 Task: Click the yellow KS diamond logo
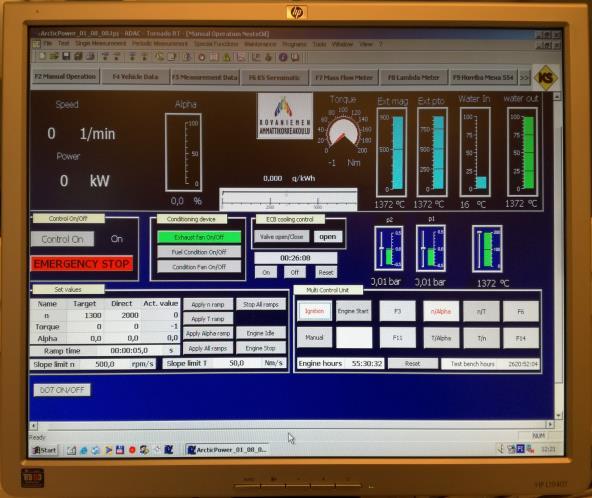coord(546,77)
